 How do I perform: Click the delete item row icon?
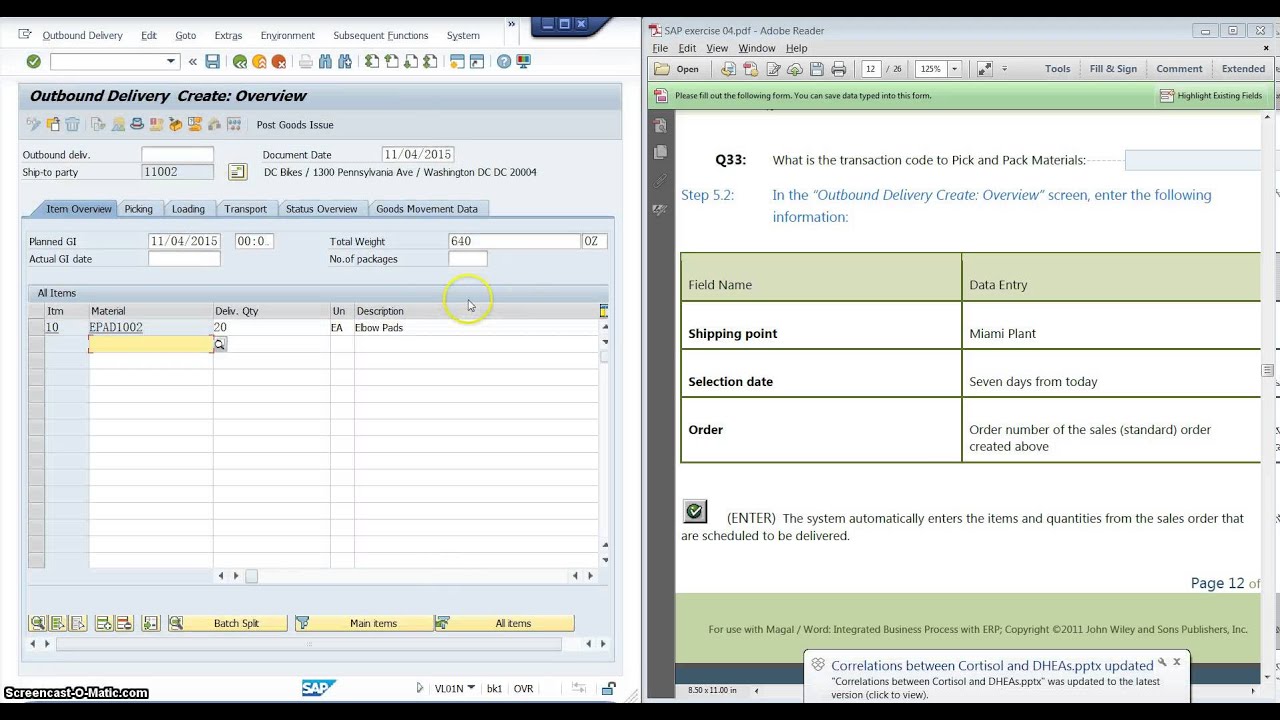(x=124, y=623)
